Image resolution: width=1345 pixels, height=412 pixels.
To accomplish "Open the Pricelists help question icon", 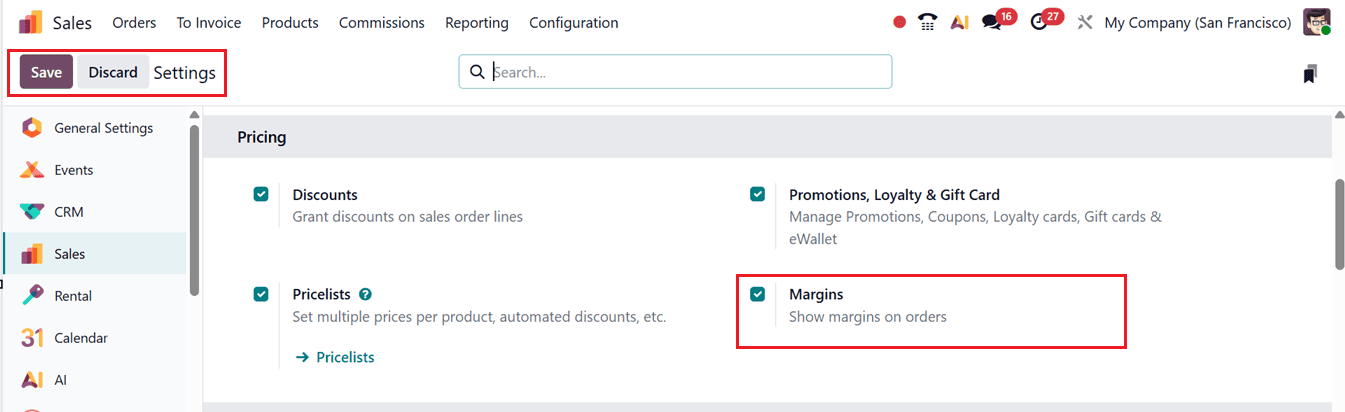I will pos(366,294).
